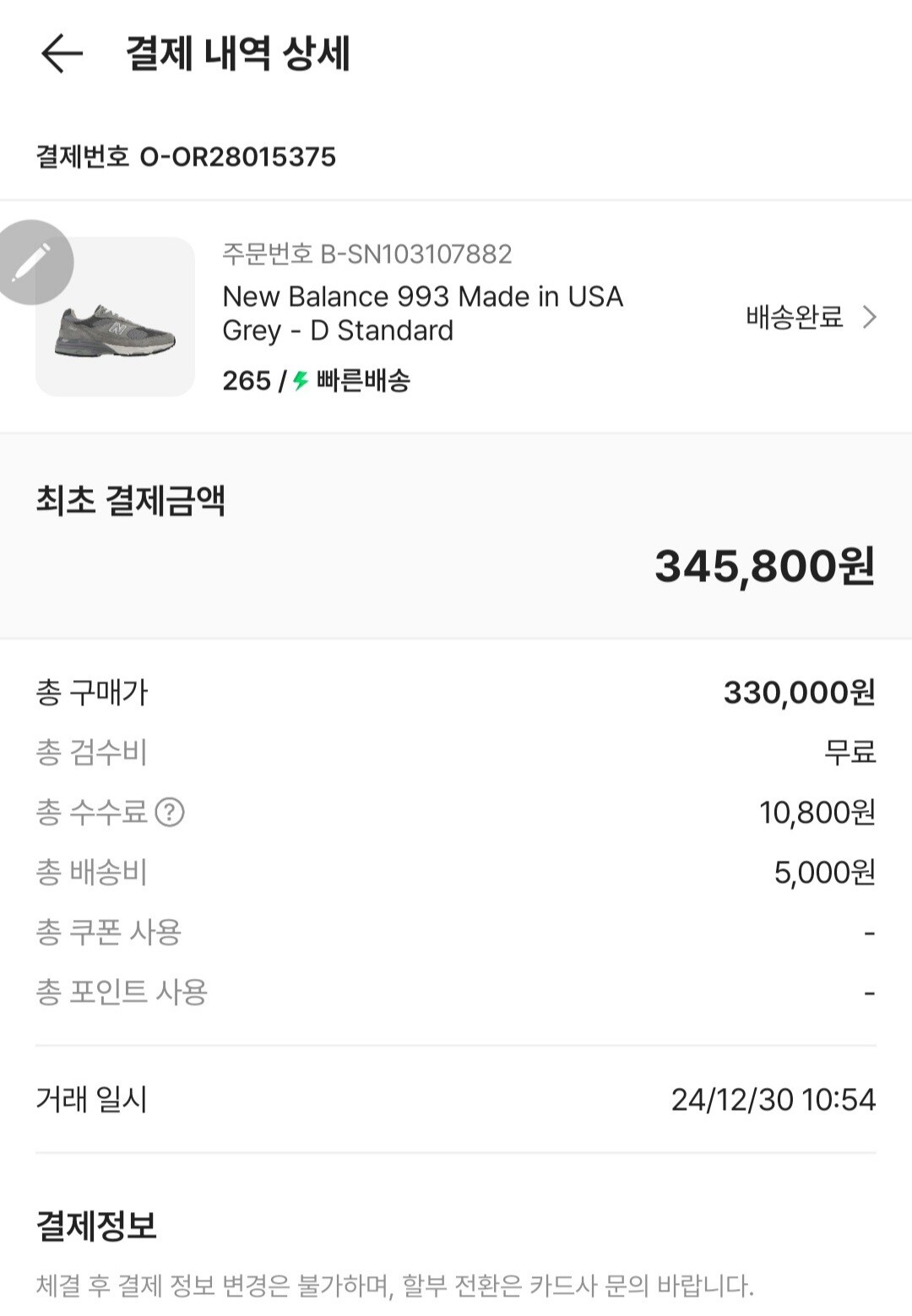Tap the 총 검수비 무료 row
The width and height of the screenshot is (912, 1316).
point(456,753)
